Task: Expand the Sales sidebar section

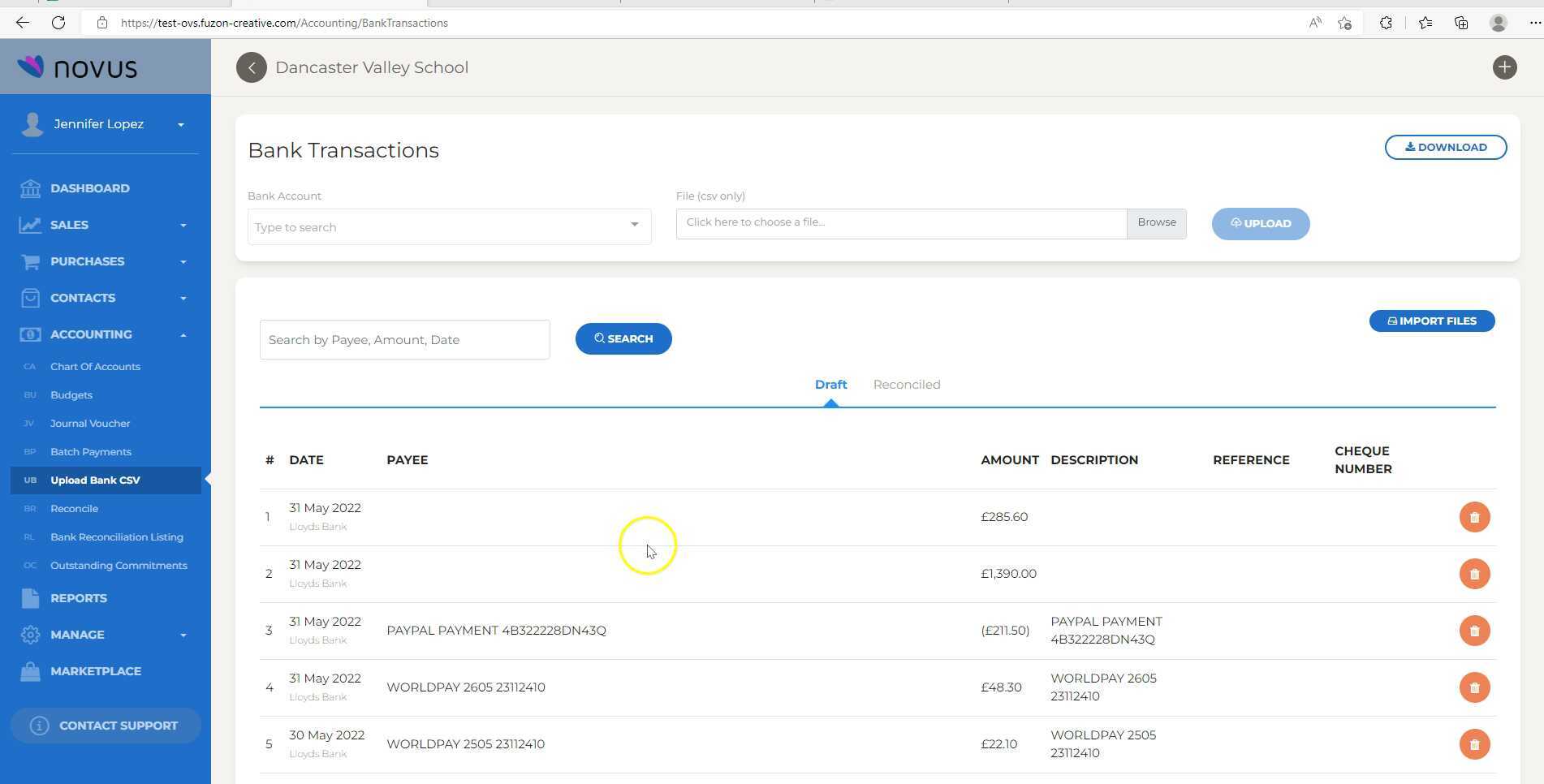Action: tap(183, 225)
